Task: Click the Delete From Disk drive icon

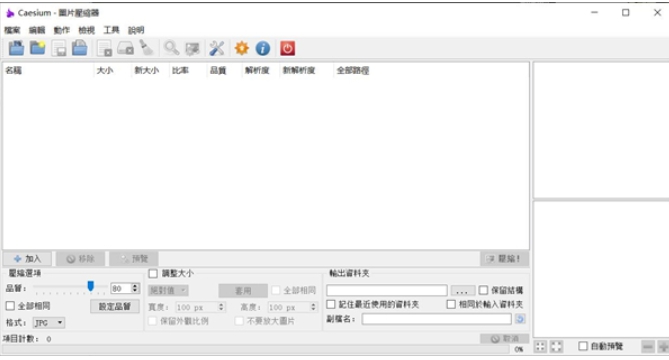Action: [x=125, y=48]
